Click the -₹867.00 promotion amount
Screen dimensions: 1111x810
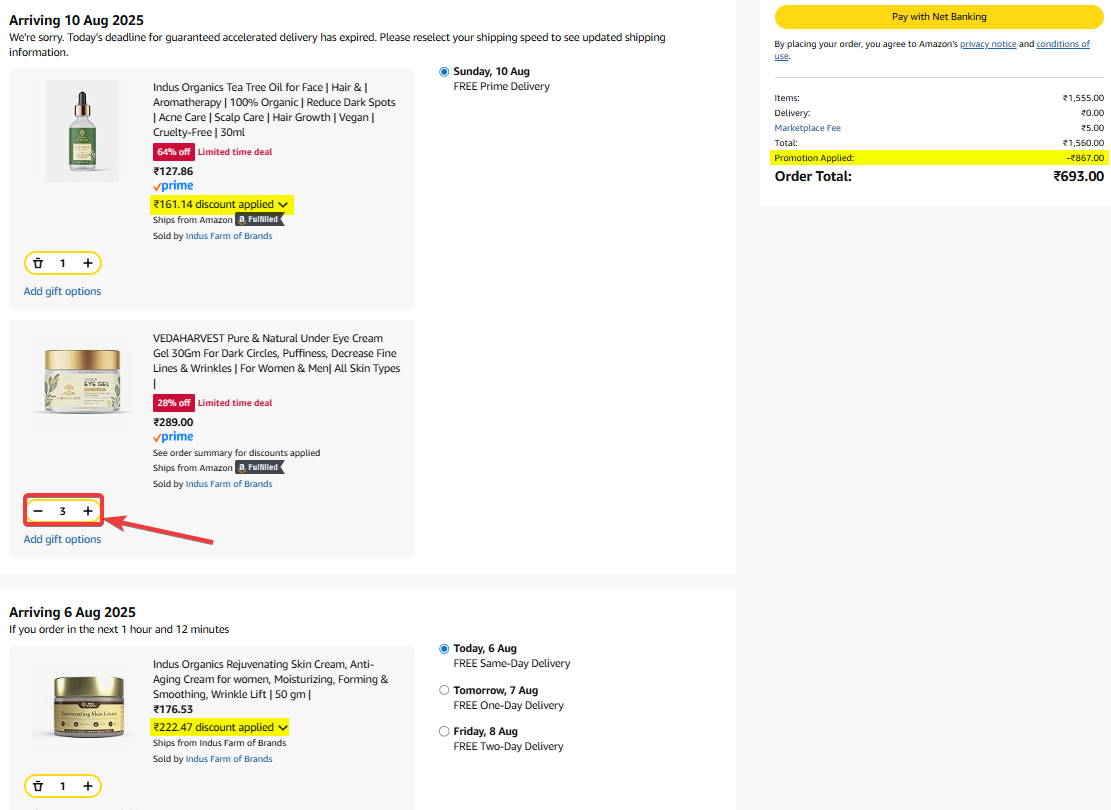(1085, 158)
